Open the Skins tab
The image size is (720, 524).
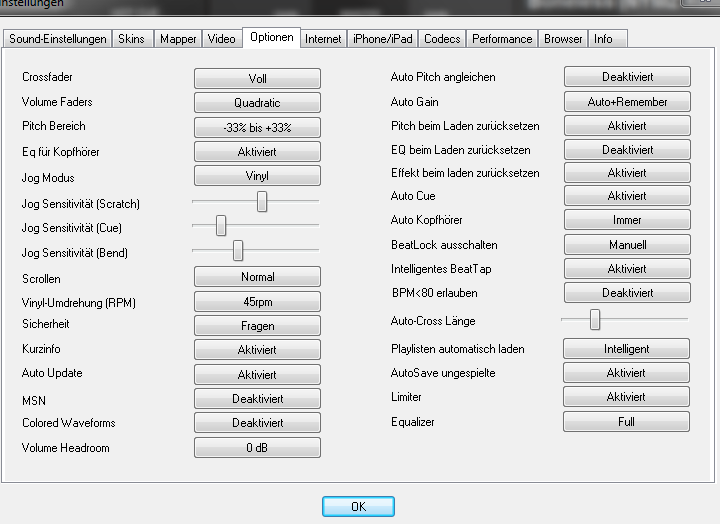131,39
